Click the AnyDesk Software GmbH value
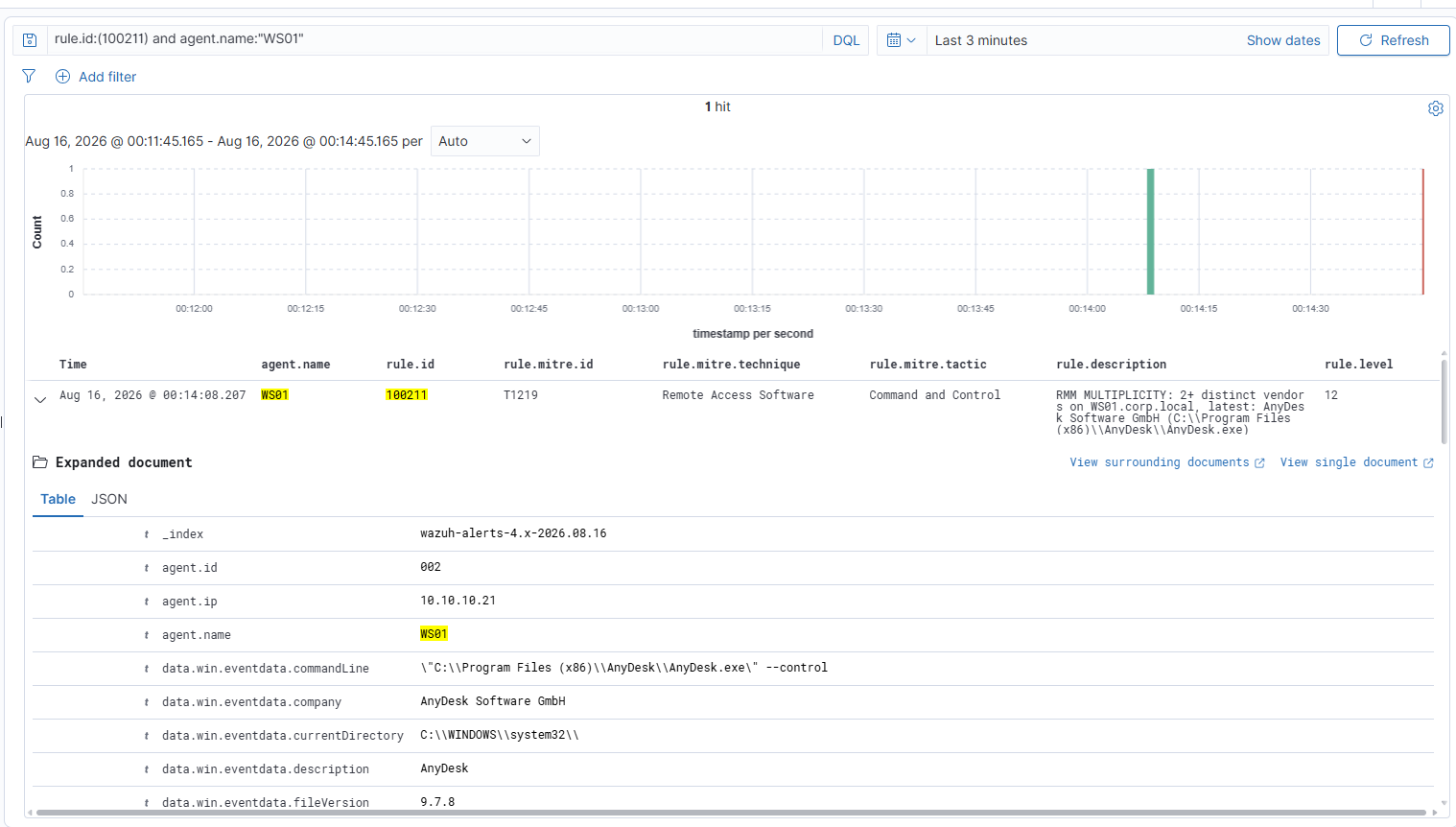Screen dimensions: 1456x827 [x=493, y=701]
